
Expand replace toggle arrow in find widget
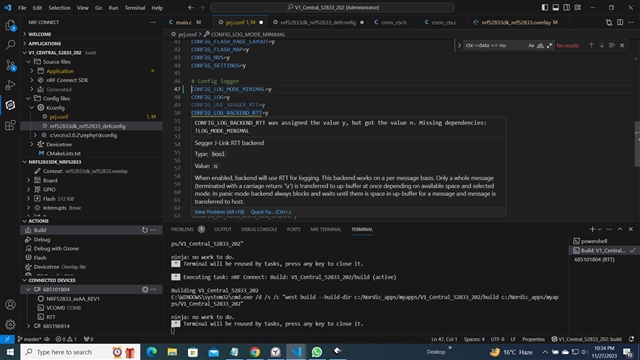tap(459, 45)
